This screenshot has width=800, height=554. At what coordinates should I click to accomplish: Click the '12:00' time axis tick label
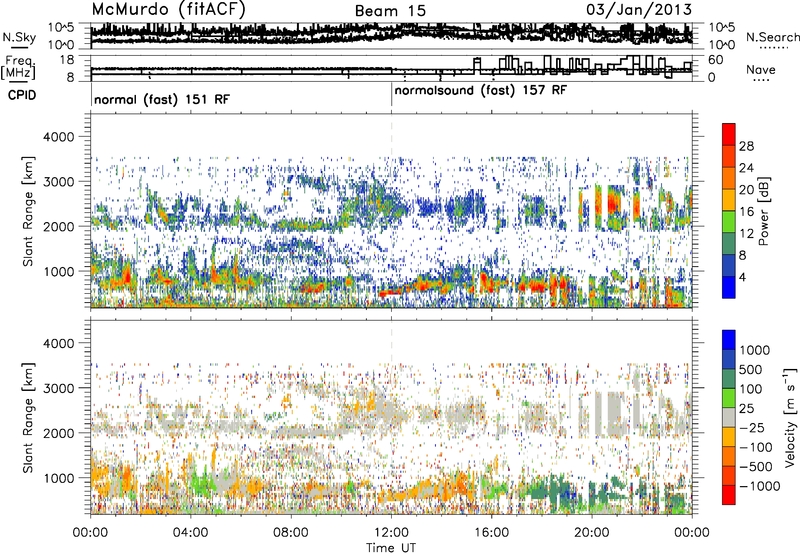point(391,533)
